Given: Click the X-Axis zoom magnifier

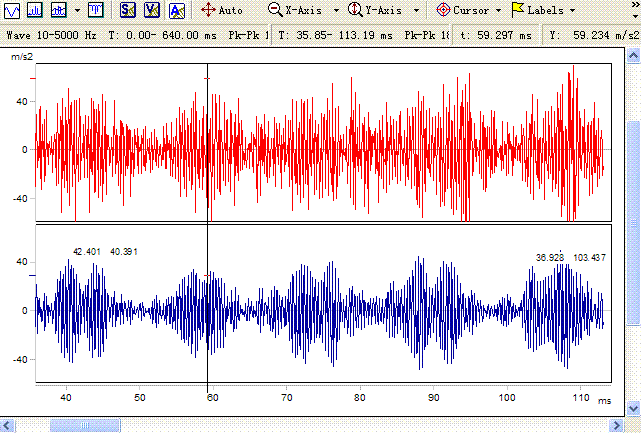Looking at the screenshot, I should tap(275, 9).
